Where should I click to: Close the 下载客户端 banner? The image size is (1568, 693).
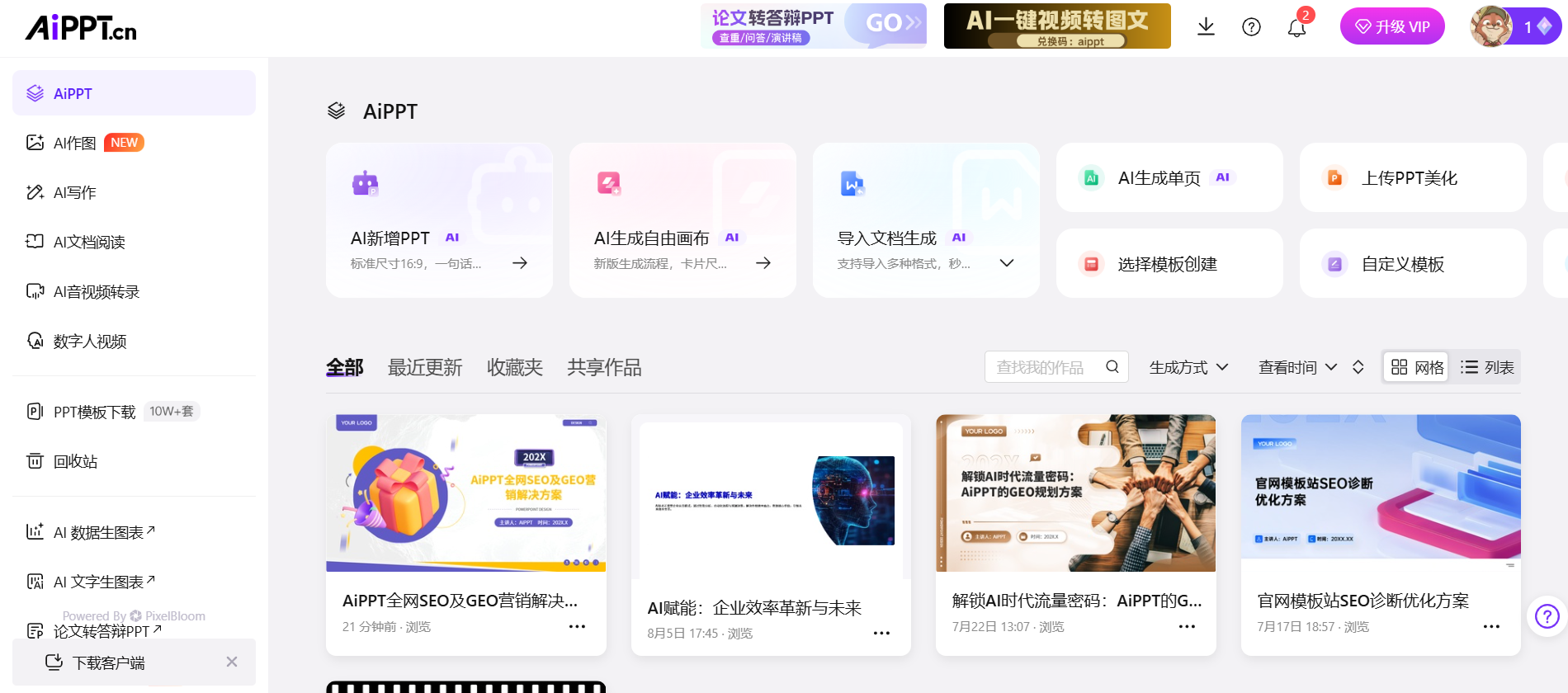point(232,662)
